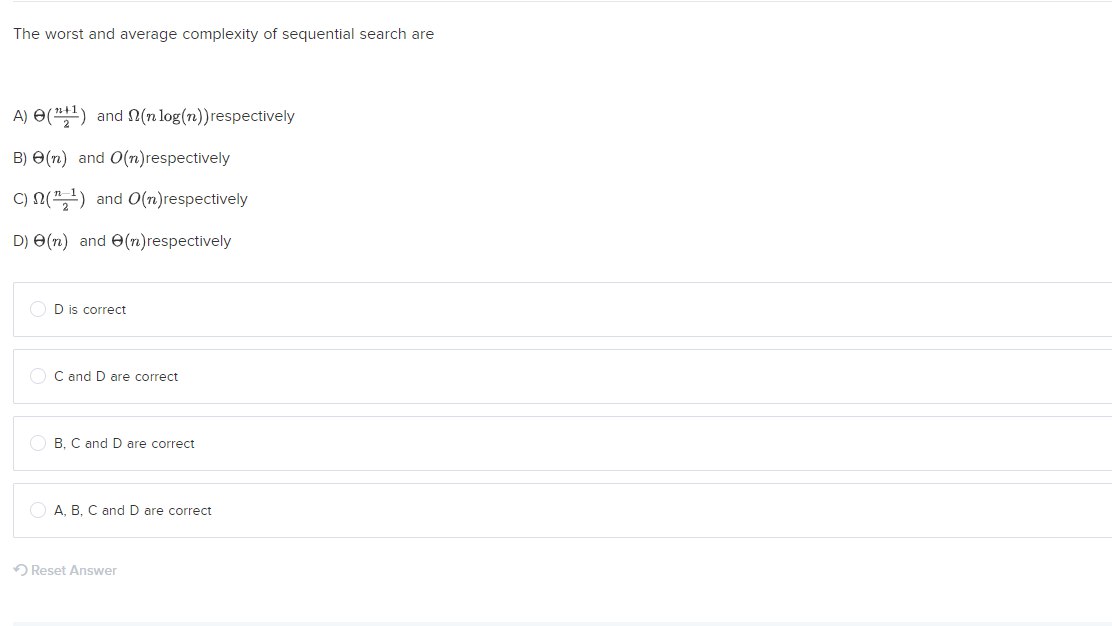This screenshot has height=626, width=1112.
Task: Click the 'D)' option letter label
Action: pyautogui.click(x=21, y=241)
